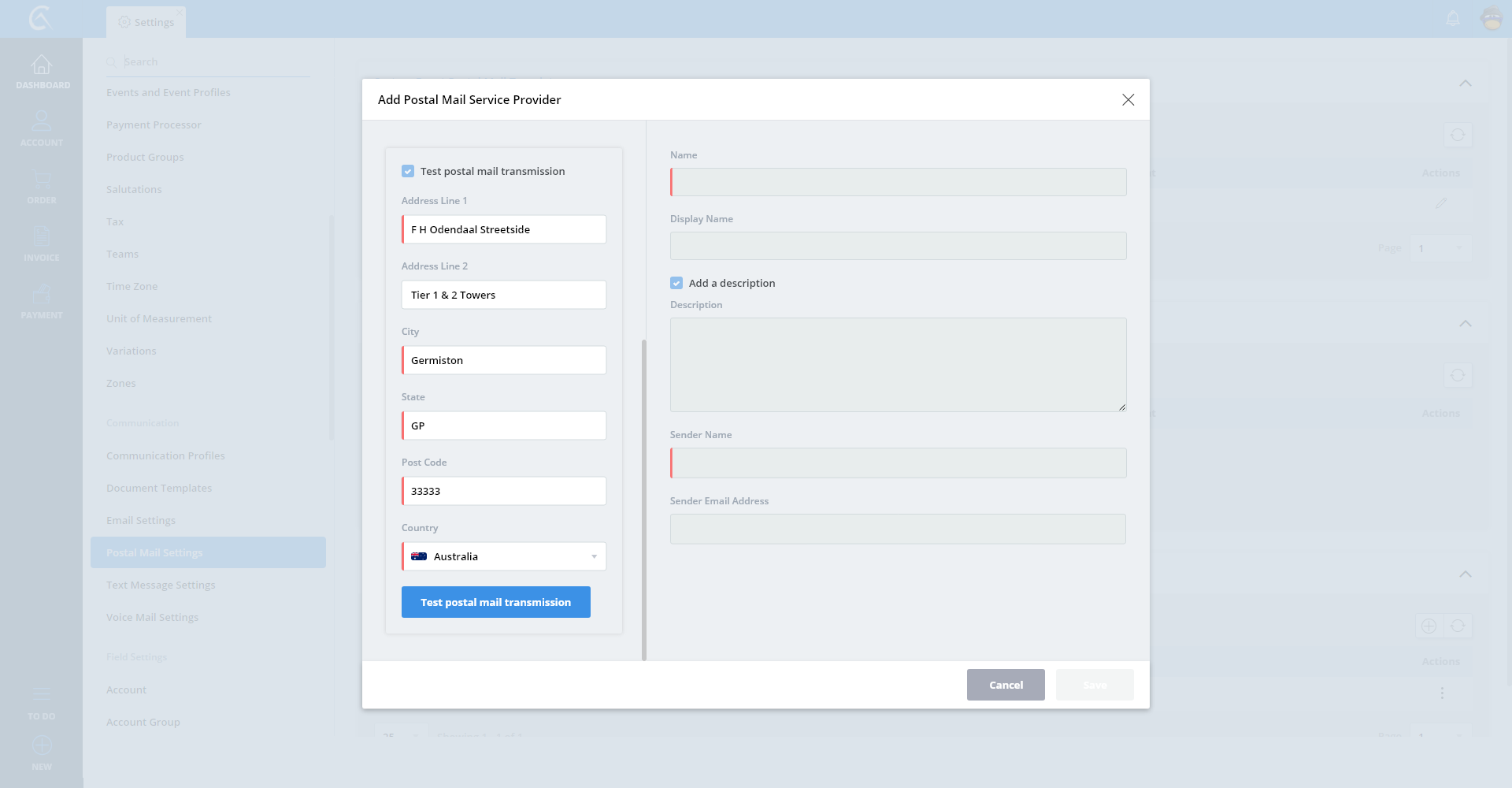This screenshot has width=1512, height=788.
Task: Go to the Order cart icon
Action: click(x=42, y=180)
